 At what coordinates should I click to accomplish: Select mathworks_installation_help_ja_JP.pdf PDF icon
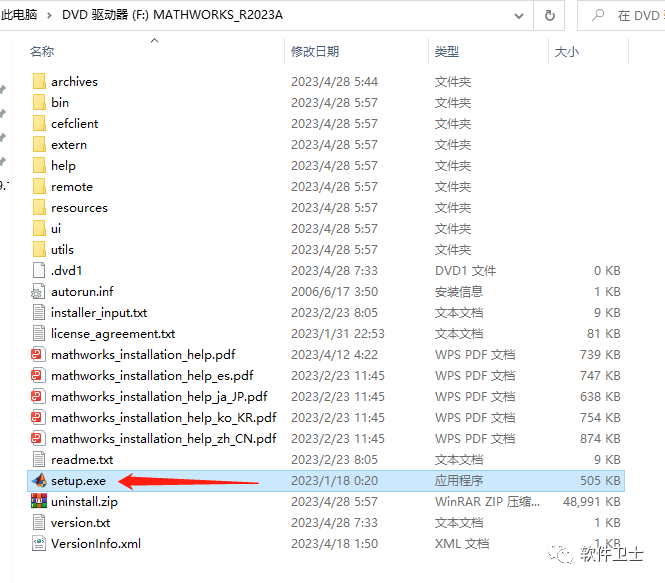37,396
